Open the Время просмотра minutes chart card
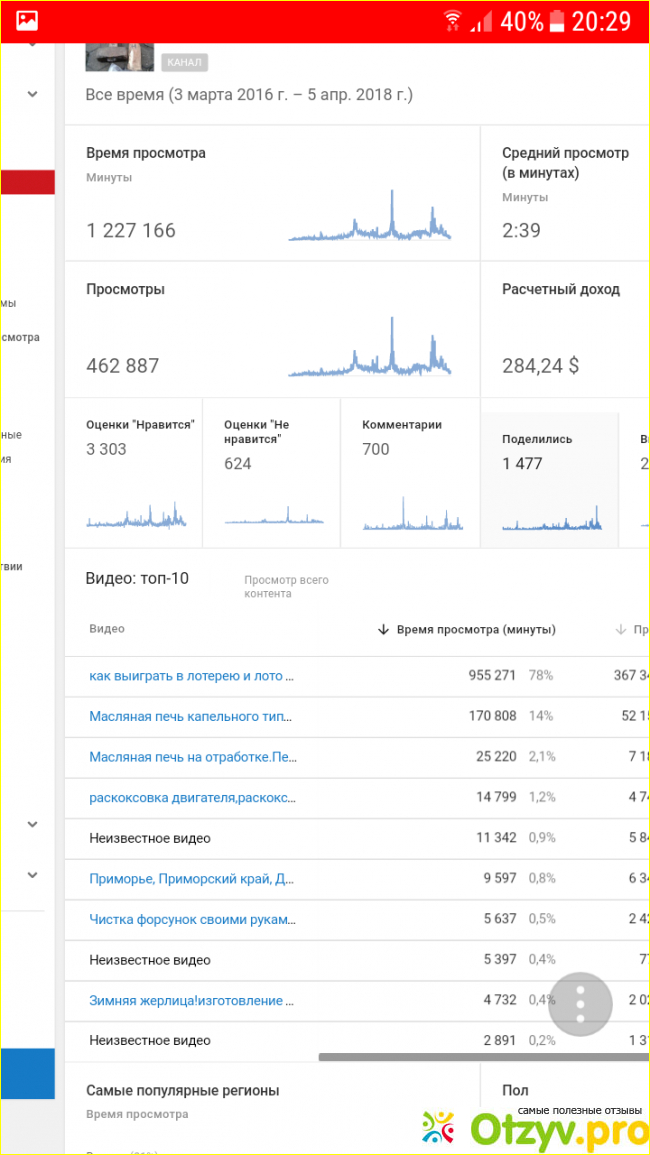The image size is (650, 1155). click(x=272, y=193)
